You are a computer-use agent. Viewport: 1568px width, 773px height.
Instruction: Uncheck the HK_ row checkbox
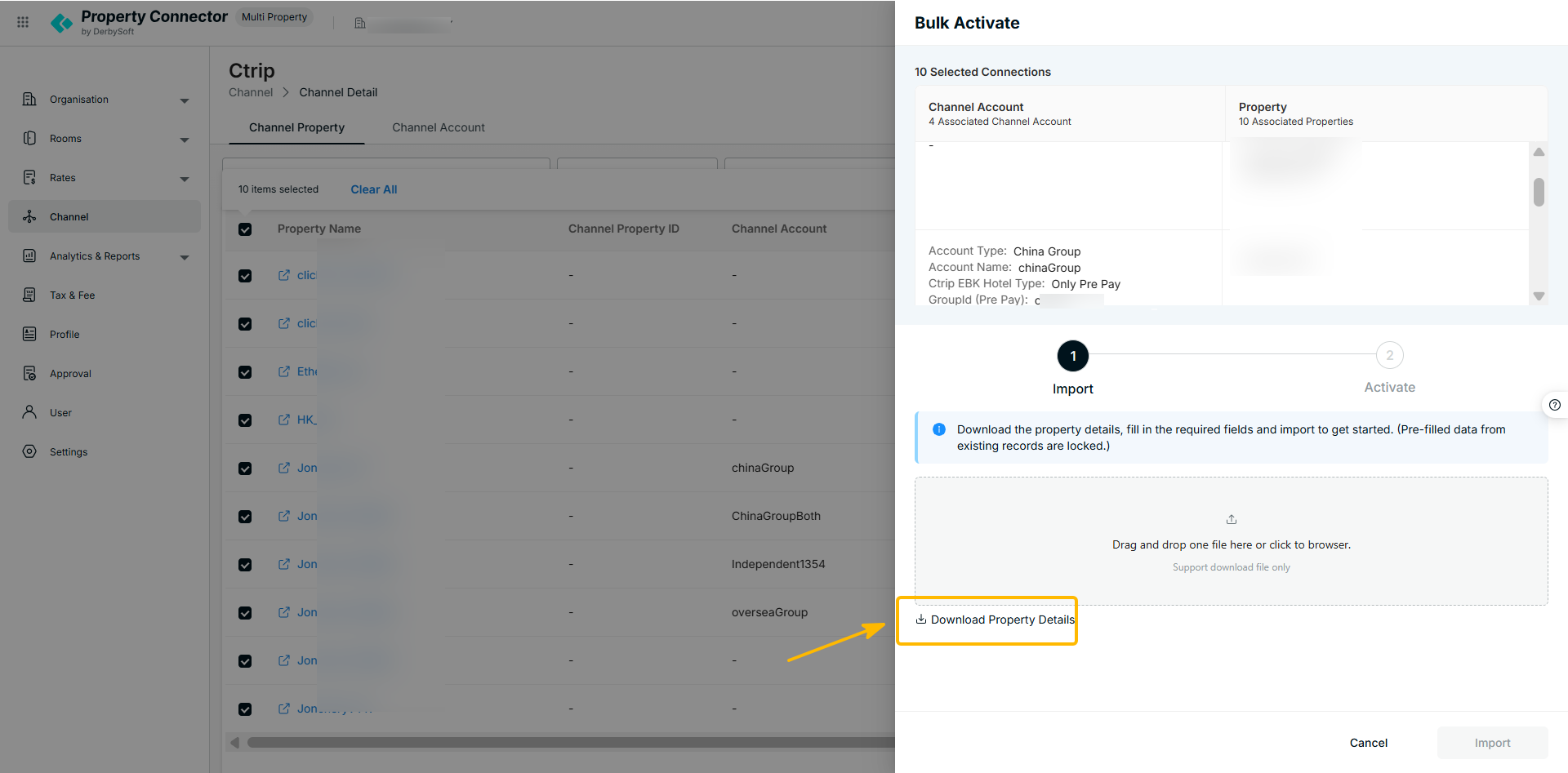pyautogui.click(x=245, y=420)
